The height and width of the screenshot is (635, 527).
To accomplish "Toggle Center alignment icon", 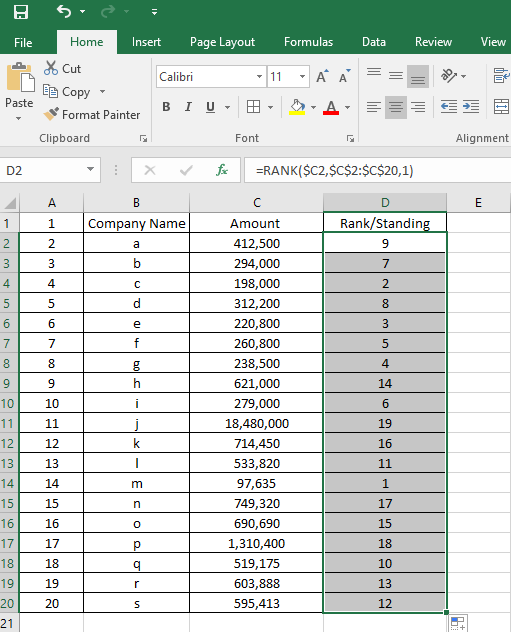I will (396, 107).
